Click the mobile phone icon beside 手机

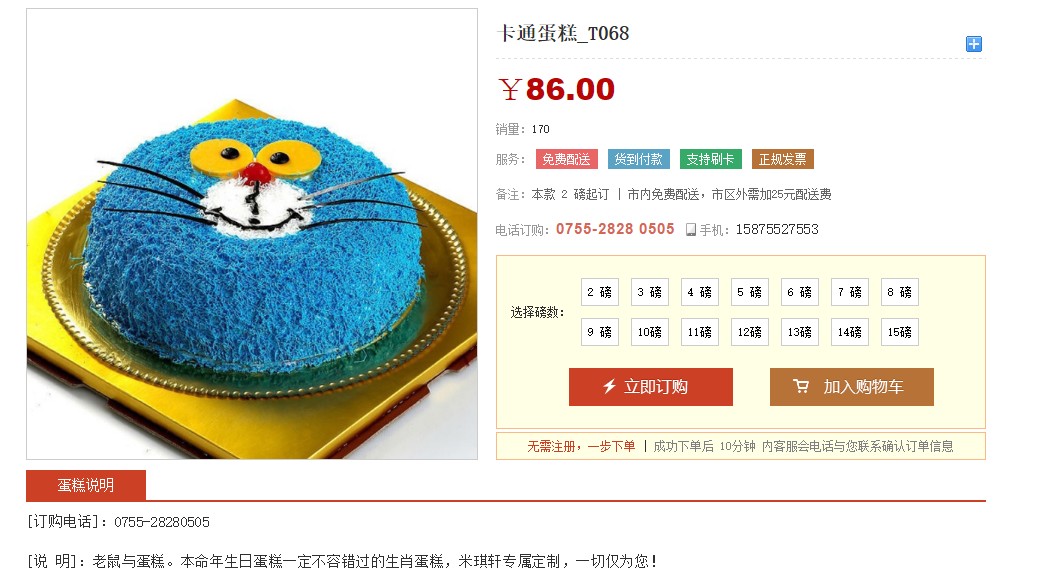(x=691, y=230)
